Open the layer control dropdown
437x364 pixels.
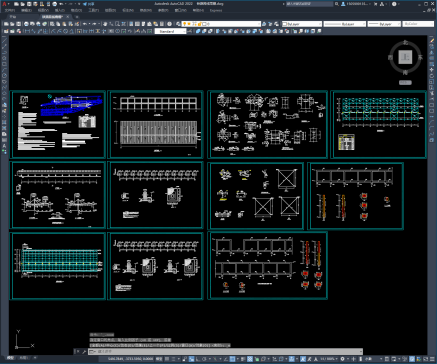(221, 24)
